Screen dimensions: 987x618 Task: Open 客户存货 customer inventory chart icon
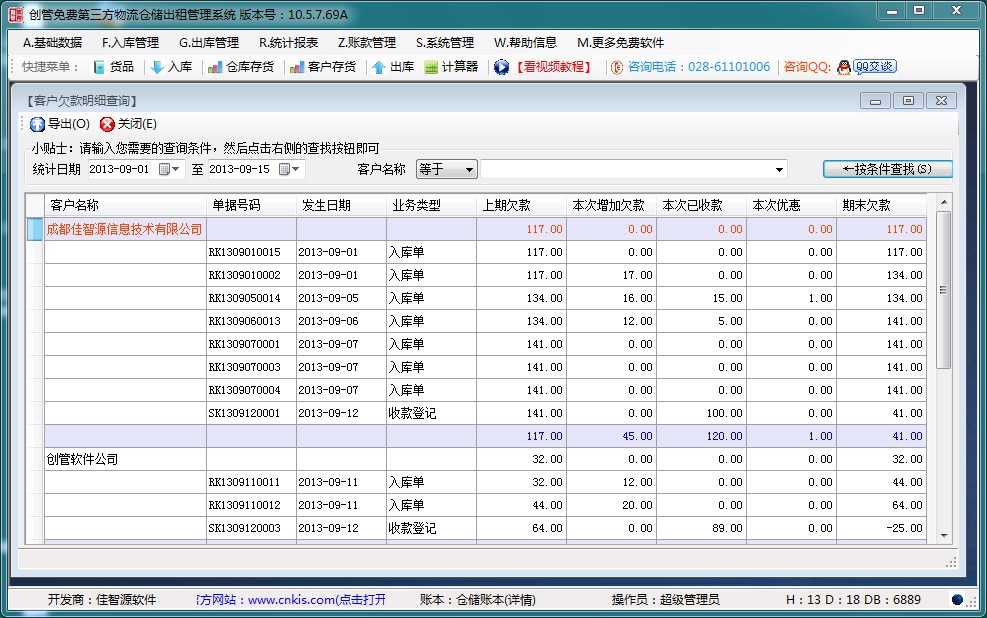[297, 67]
